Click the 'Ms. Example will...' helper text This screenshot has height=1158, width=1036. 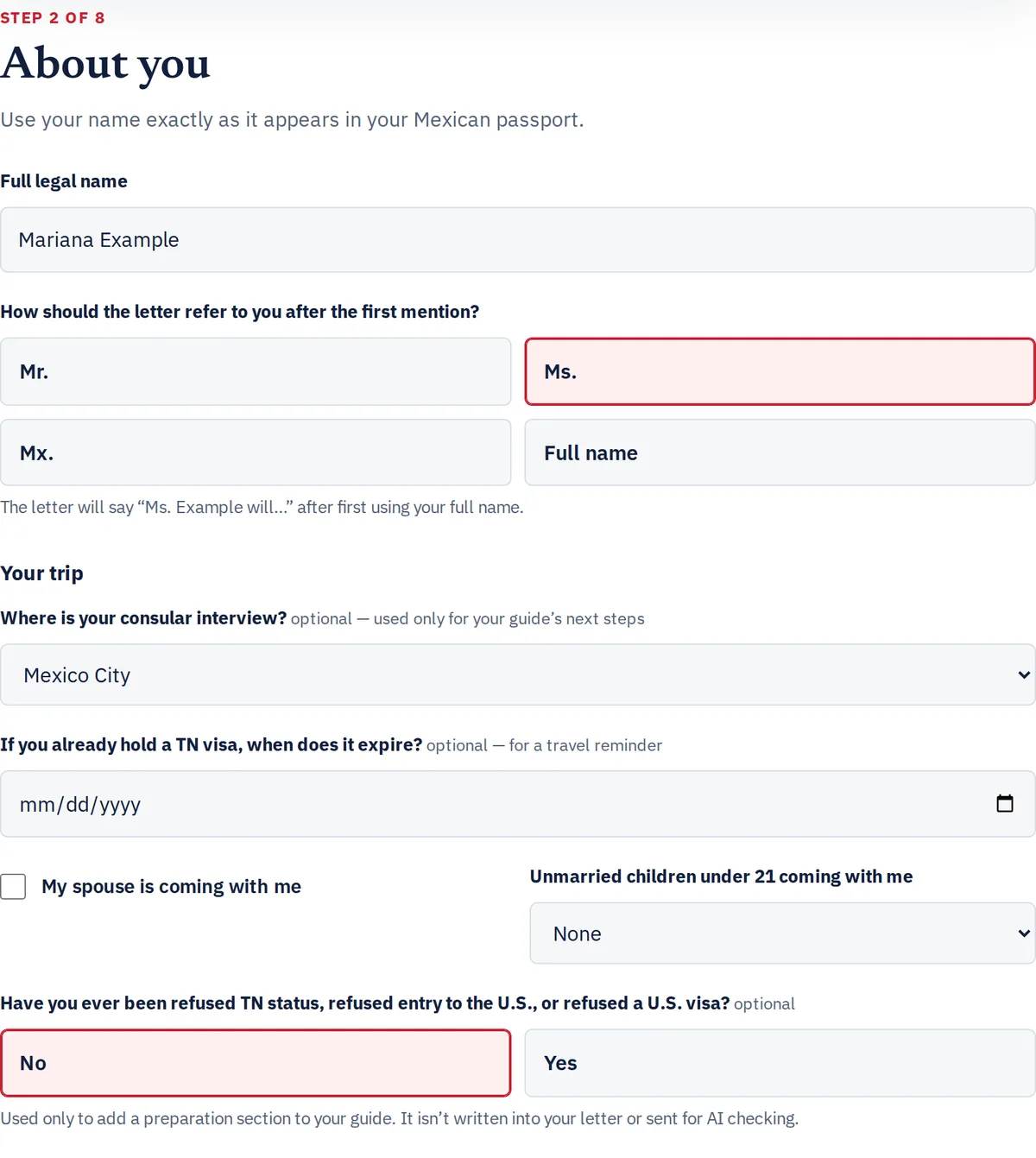[x=262, y=508]
